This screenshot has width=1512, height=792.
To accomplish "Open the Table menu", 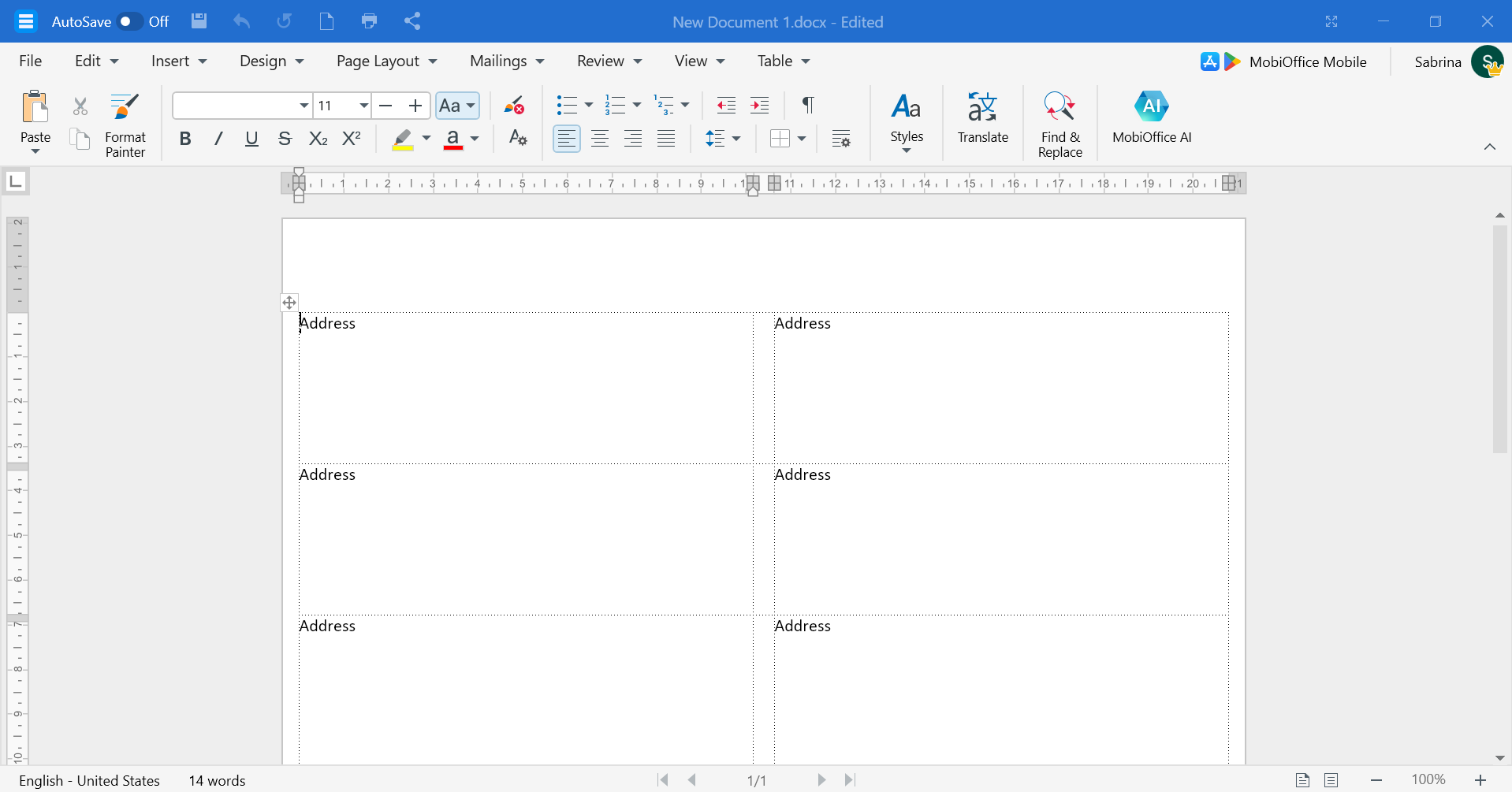I will pos(784,61).
